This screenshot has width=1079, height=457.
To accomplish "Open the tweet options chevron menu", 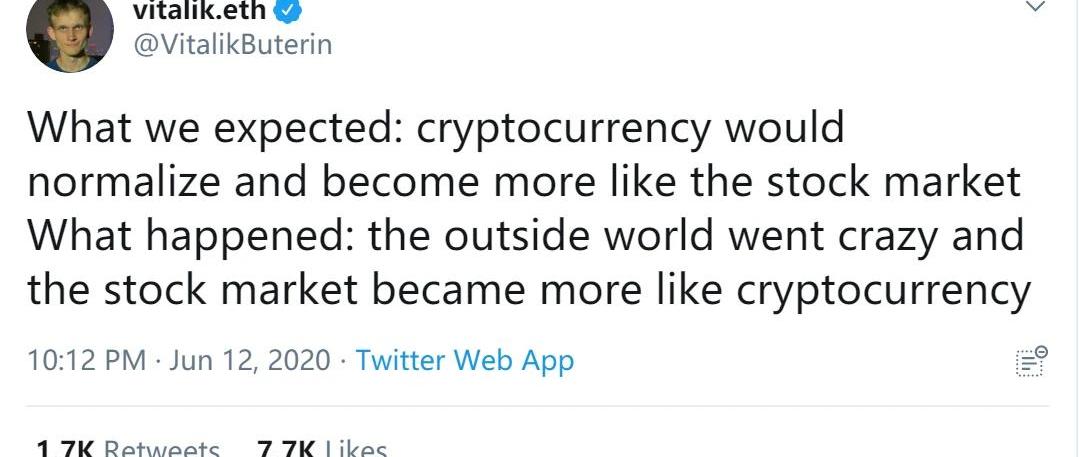I will (x=1035, y=8).
